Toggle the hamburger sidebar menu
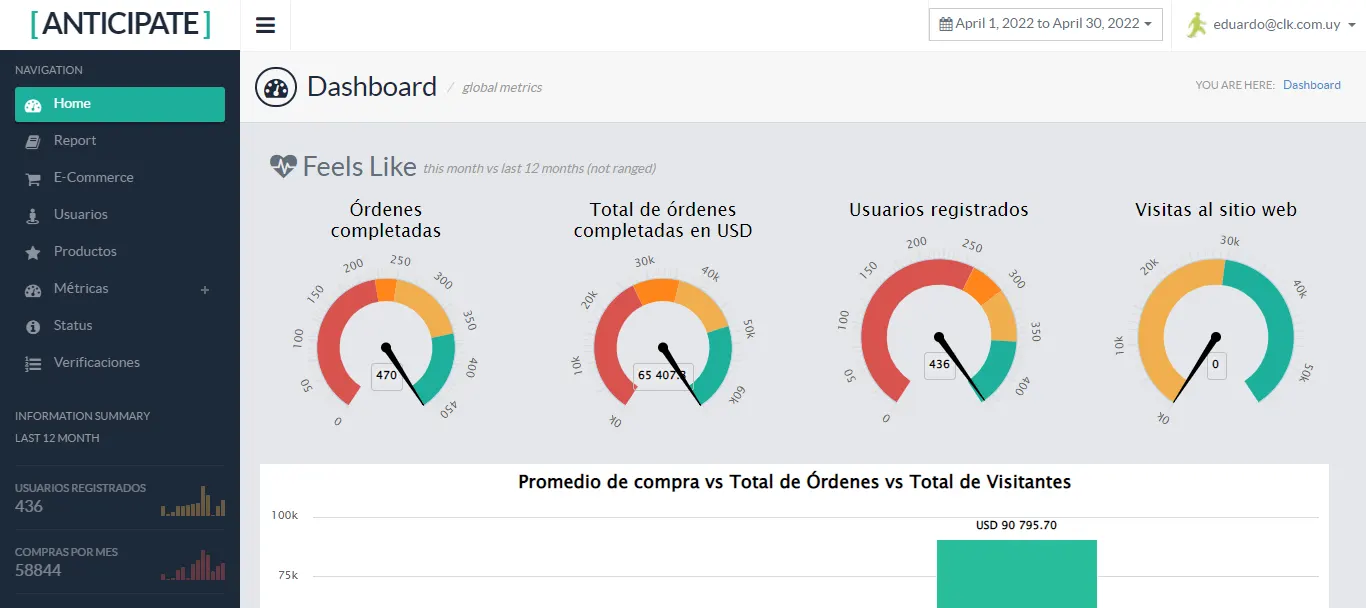This screenshot has width=1366, height=608. point(265,25)
